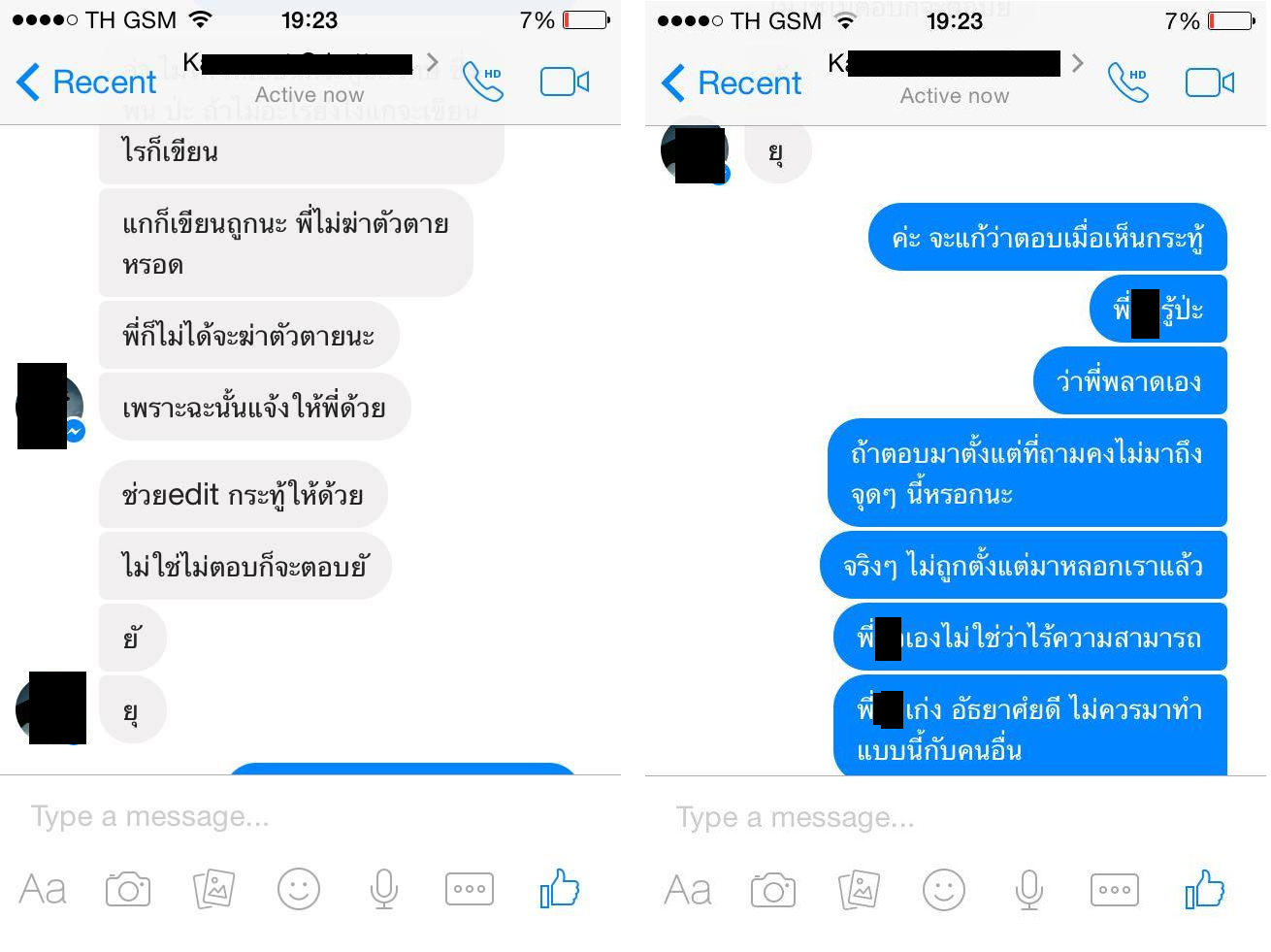
Task: Start HD voice call in left chat
Action: [x=483, y=82]
